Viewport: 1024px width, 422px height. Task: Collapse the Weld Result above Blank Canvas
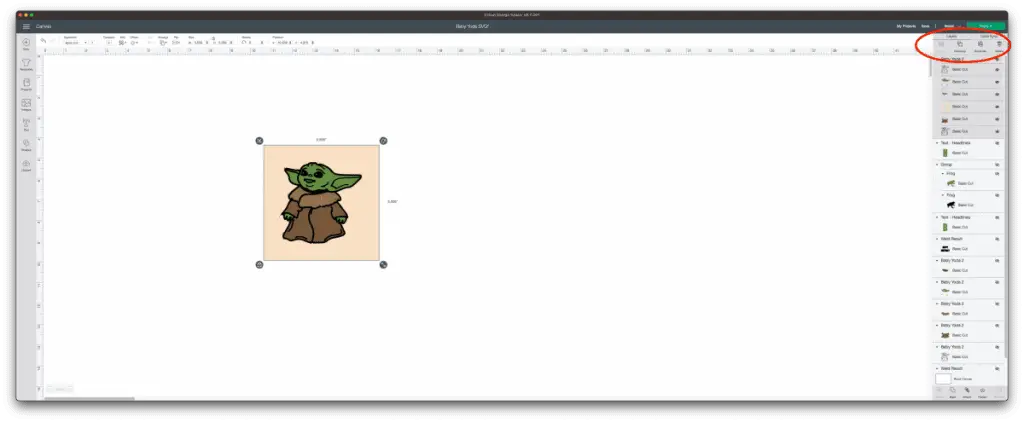tap(938, 368)
